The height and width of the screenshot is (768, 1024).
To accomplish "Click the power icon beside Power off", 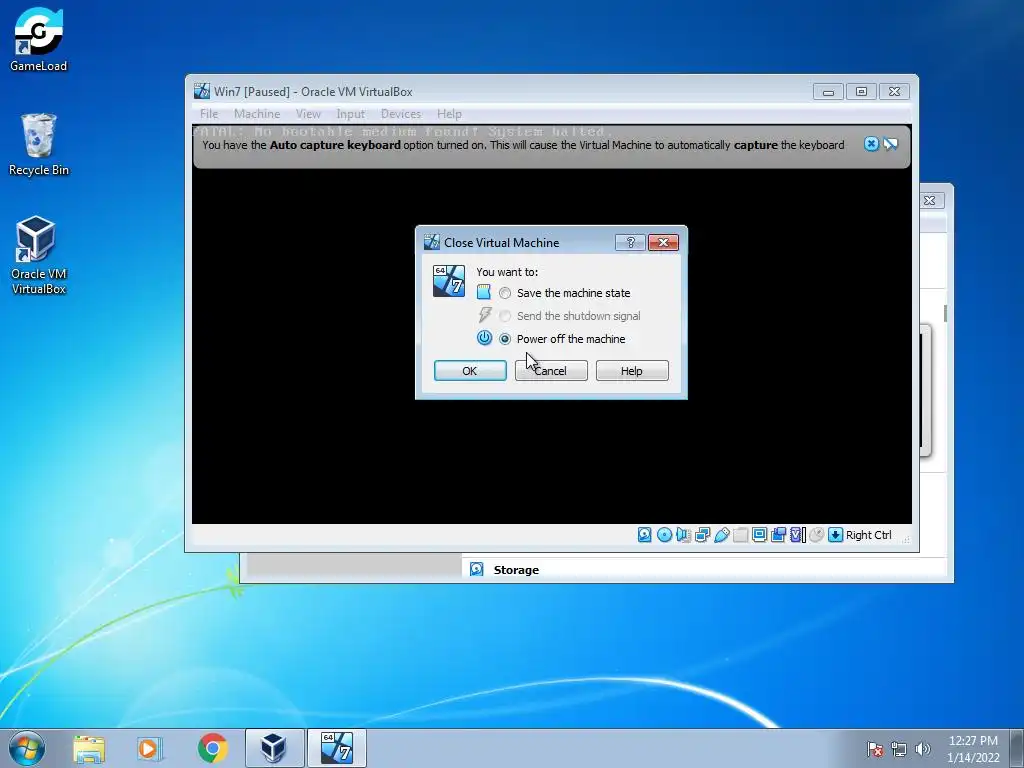I will (484, 338).
